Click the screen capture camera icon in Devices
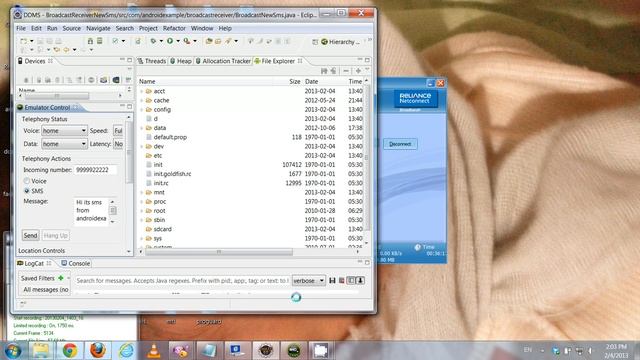 point(104,80)
